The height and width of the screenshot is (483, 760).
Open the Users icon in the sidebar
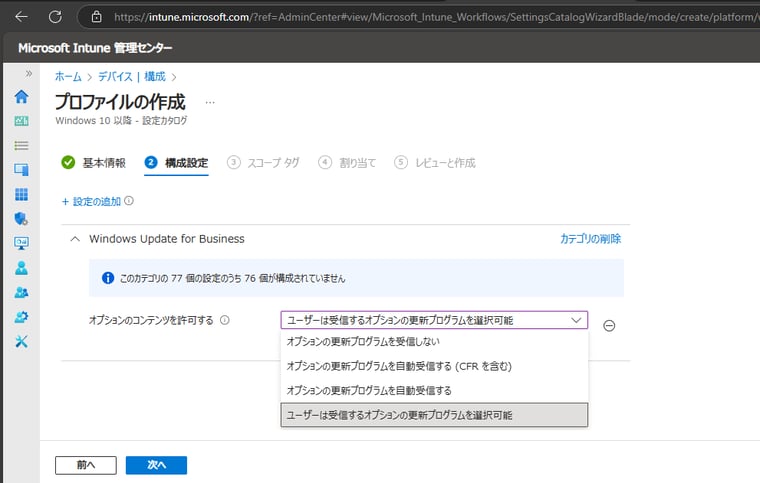click(21, 268)
